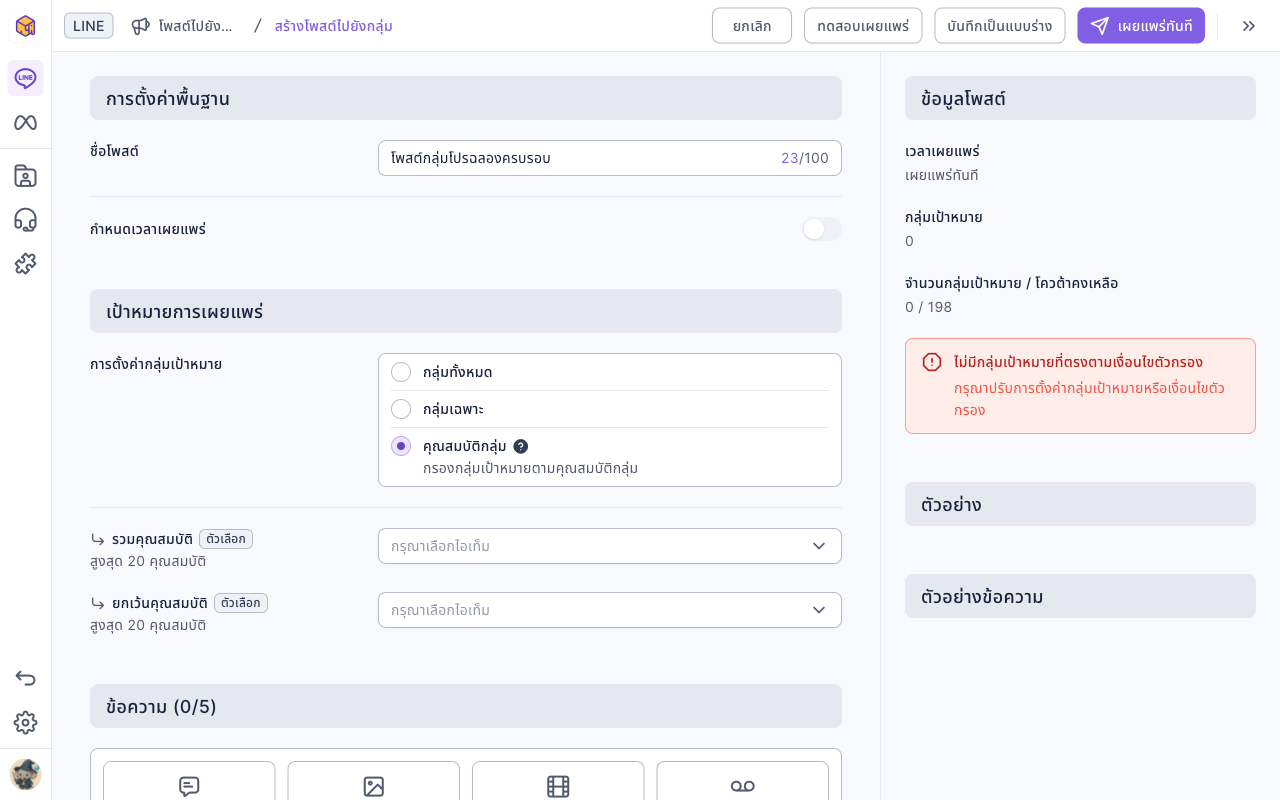Click the ข้อความ (0/5) section header
The height and width of the screenshot is (800, 1280).
pyautogui.click(x=466, y=706)
